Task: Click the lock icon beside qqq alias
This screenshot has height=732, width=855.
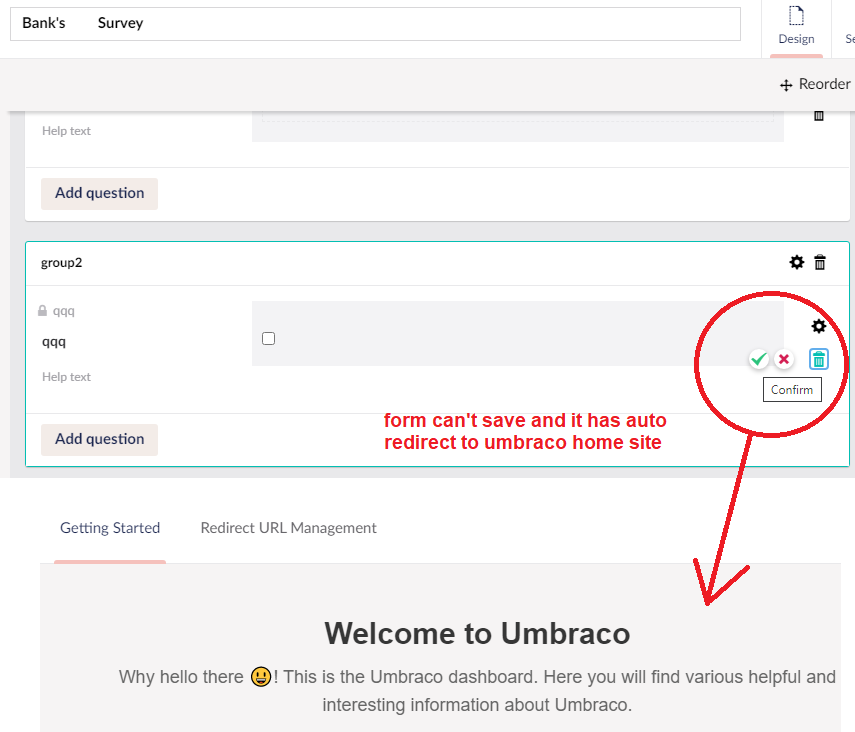Action: coord(42,311)
